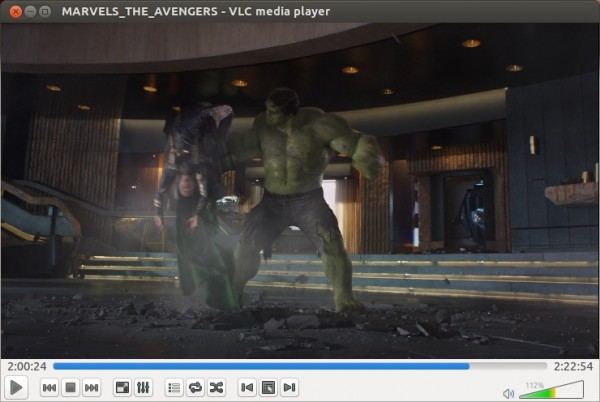Click the MARVELS_THE_AVENGERS title bar text
The height and width of the screenshot is (402, 600).
(x=196, y=11)
